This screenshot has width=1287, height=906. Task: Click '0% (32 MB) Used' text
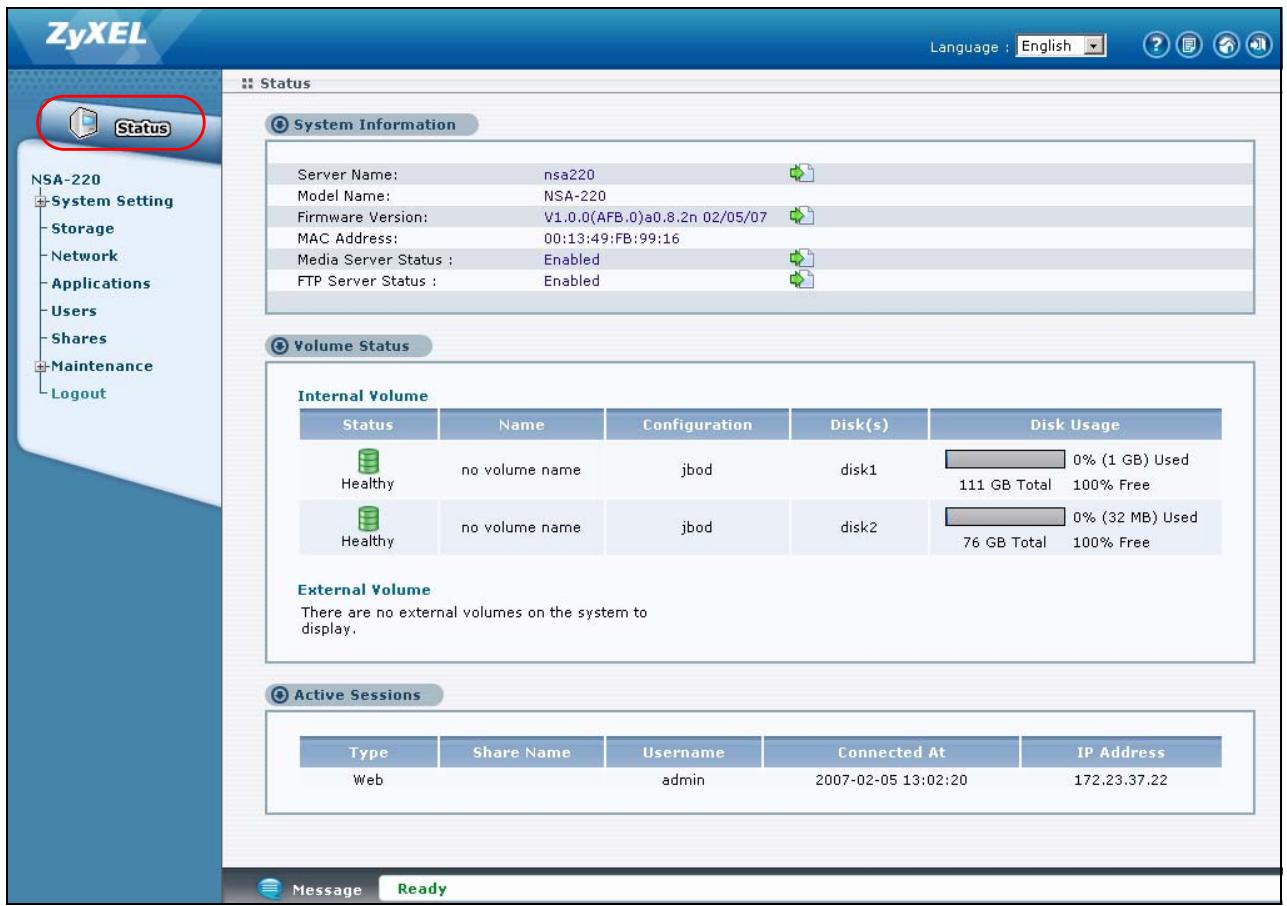point(1136,517)
